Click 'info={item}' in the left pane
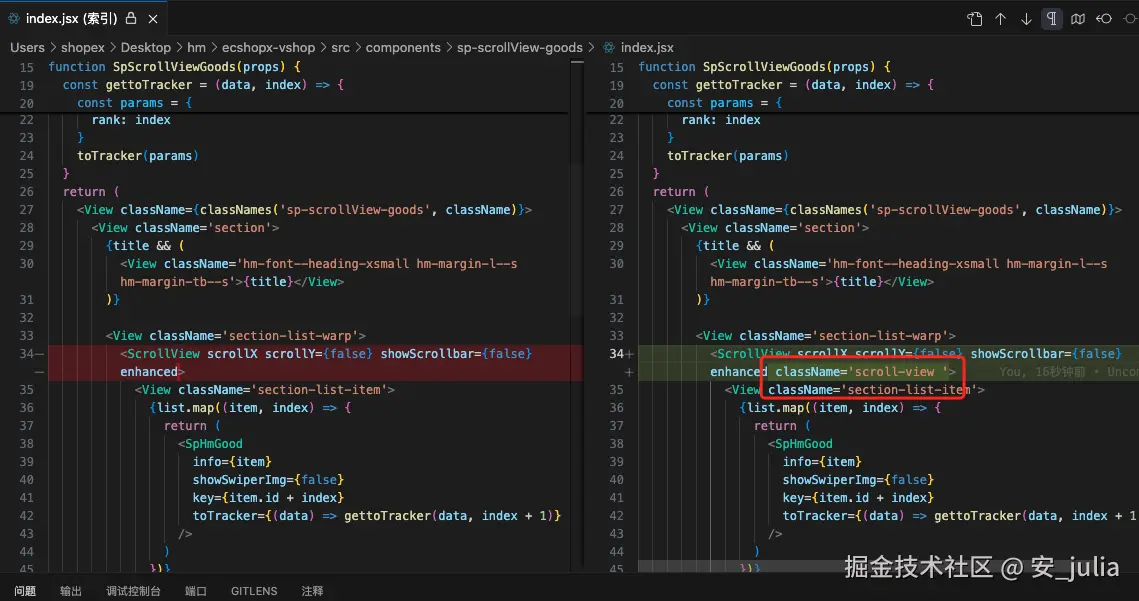Image resolution: width=1139 pixels, height=601 pixels. pyautogui.click(x=232, y=461)
